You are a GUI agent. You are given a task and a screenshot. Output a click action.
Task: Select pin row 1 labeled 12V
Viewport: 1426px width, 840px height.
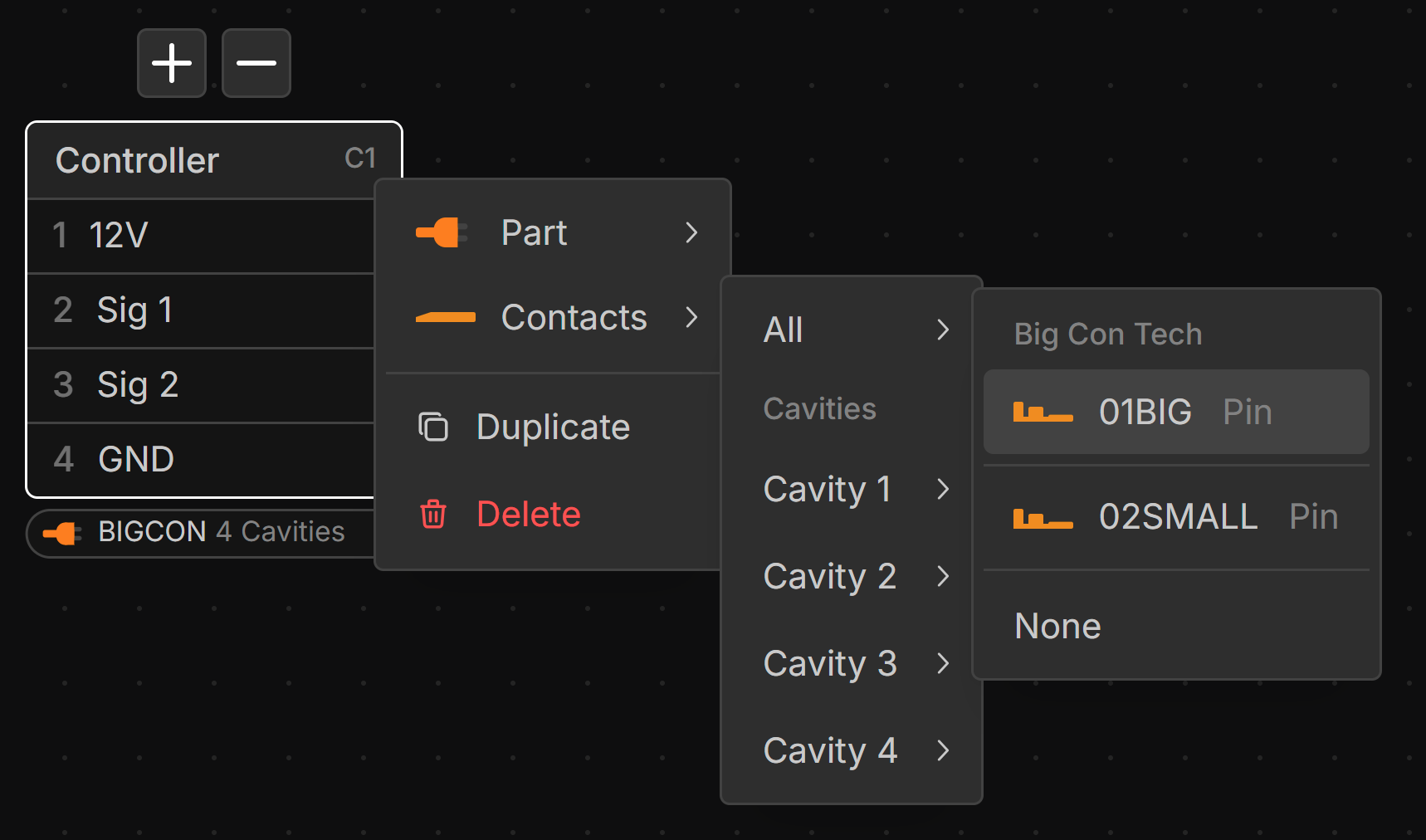pyautogui.click(x=199, y=236)
